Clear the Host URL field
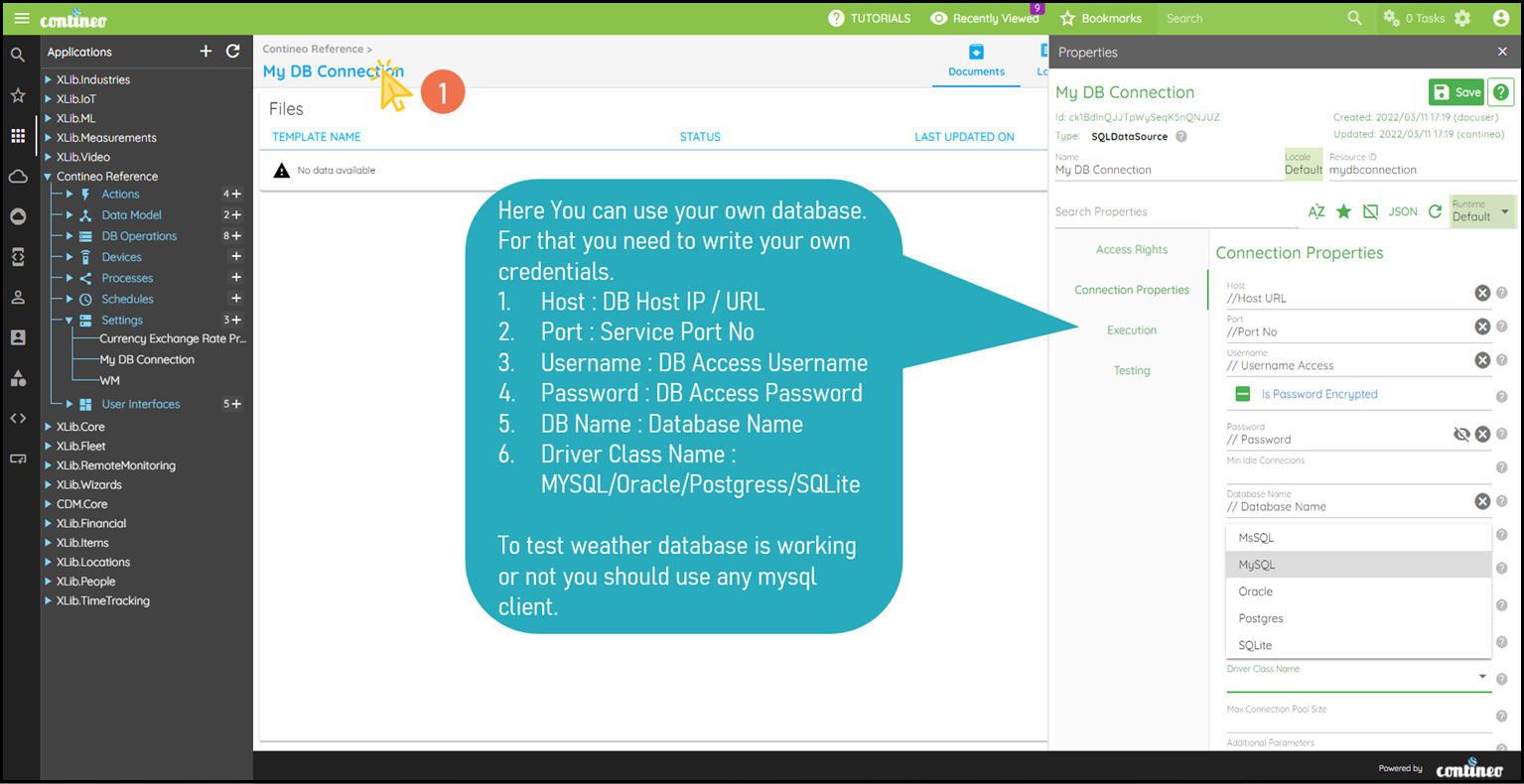 1481,293
